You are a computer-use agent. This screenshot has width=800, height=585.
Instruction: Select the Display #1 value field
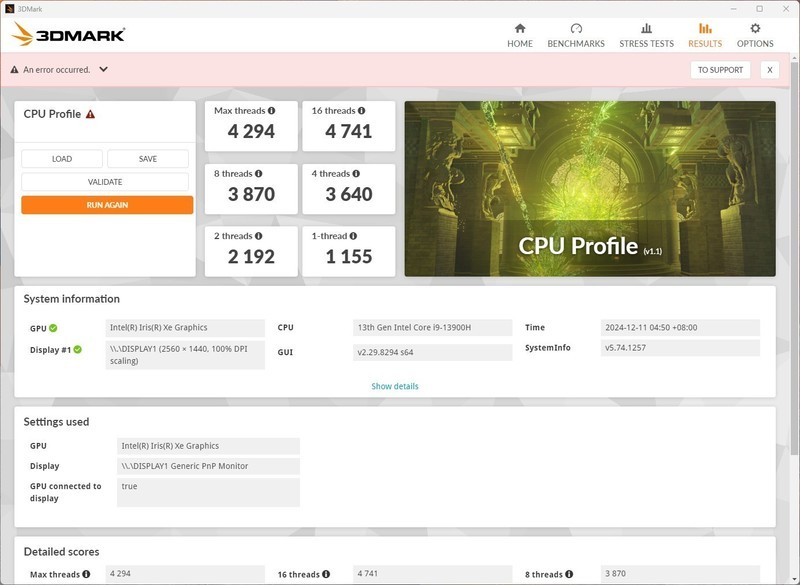pos(185,354)
